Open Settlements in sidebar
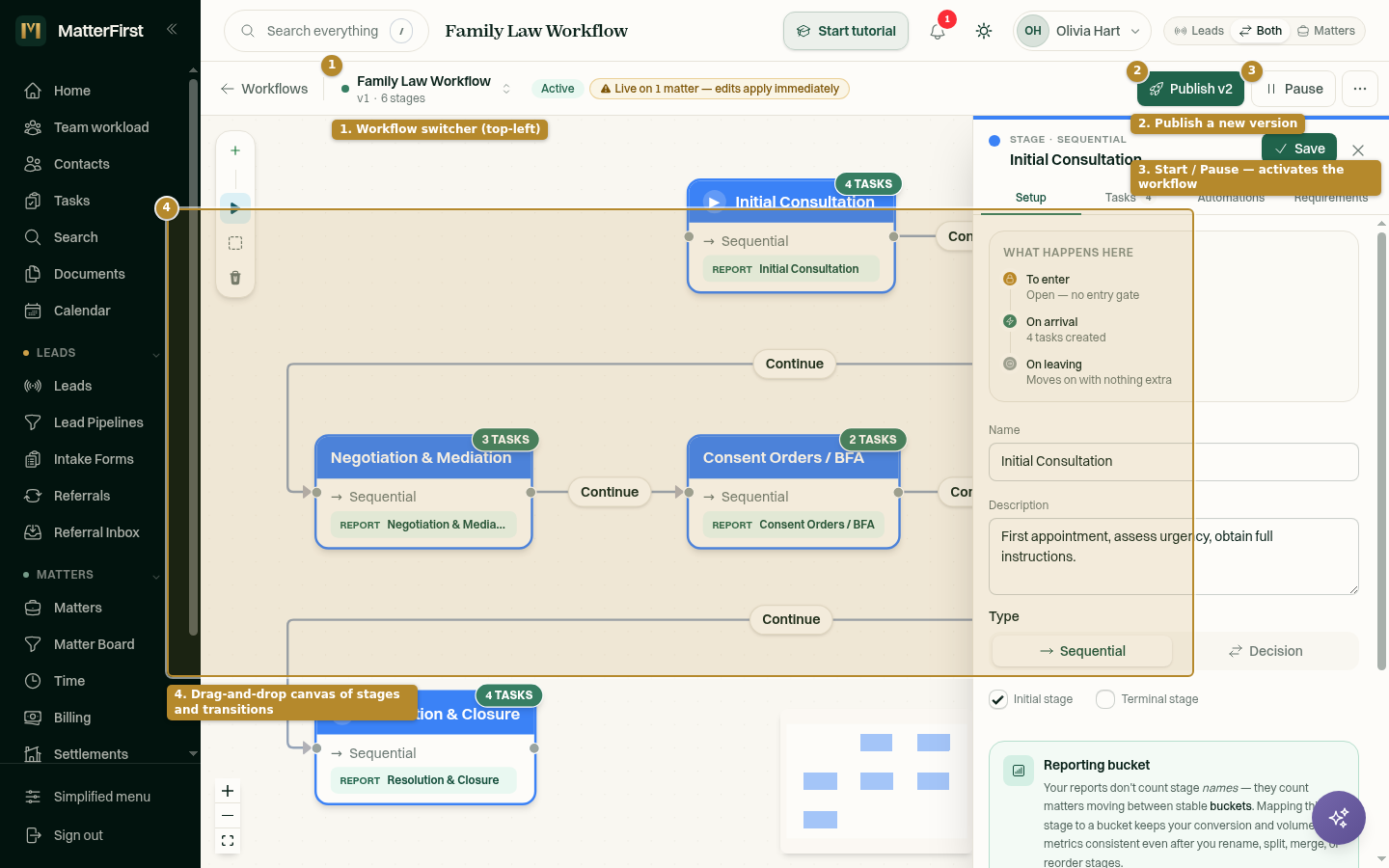 pos(96,754)
